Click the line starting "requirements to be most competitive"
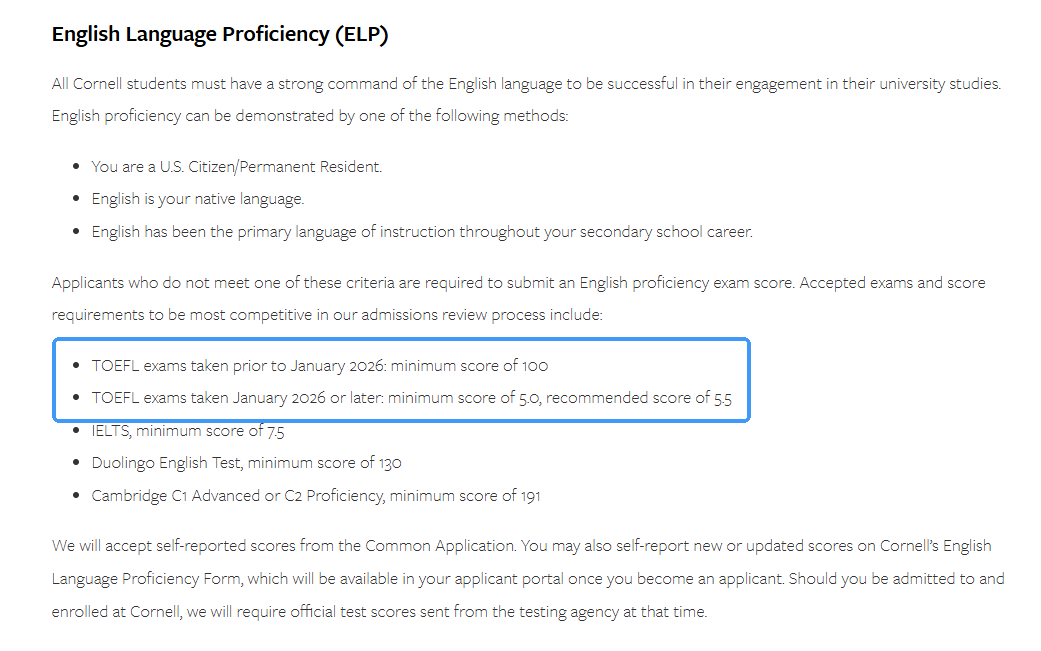 click(x=327, y=314)
